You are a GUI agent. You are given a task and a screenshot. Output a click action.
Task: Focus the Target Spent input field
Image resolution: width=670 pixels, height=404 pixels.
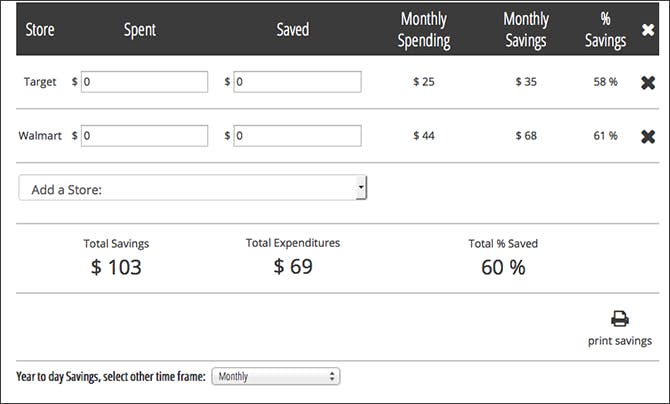coord(144,82)
